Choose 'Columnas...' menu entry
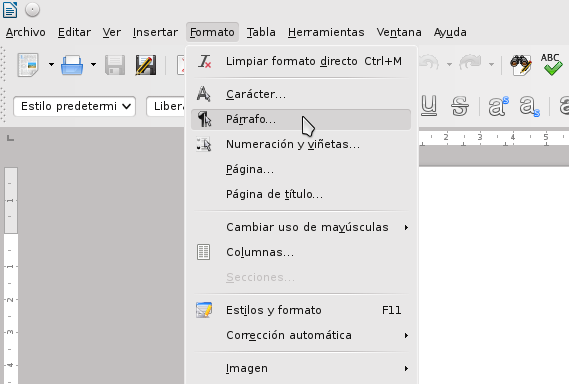Screen dimensions: 569x384 click(301, 252)
